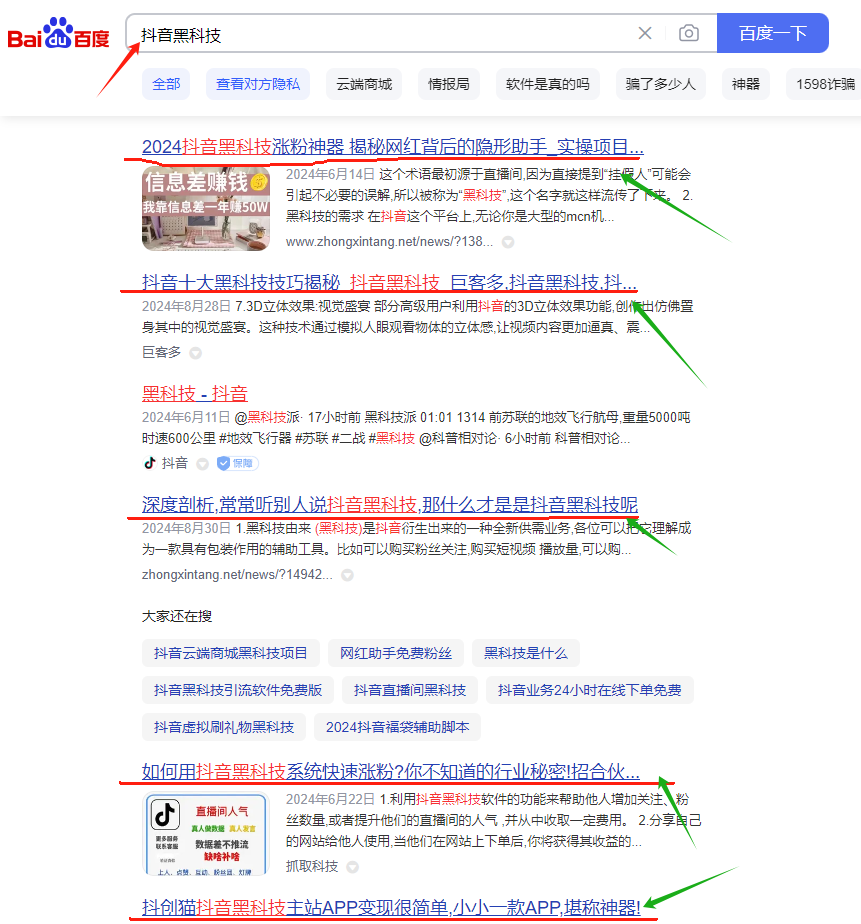Search related term 2024抖音福袋辅助脚本

(x=398, y=727)
